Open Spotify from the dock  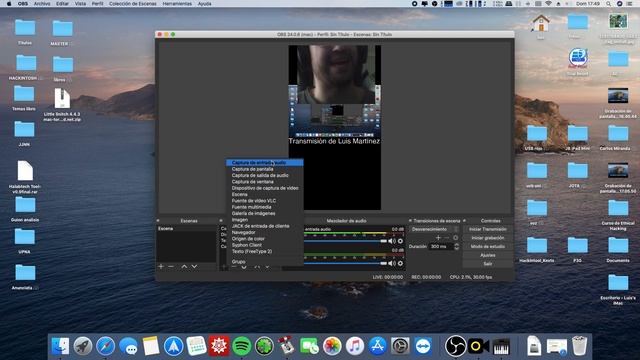[x=242, y=346]
